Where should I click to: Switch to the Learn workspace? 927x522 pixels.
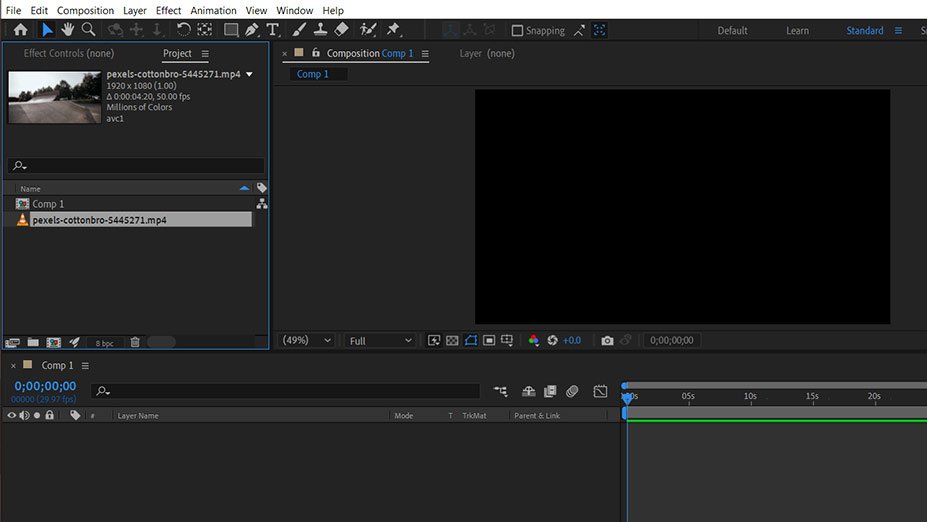point(798,31)
